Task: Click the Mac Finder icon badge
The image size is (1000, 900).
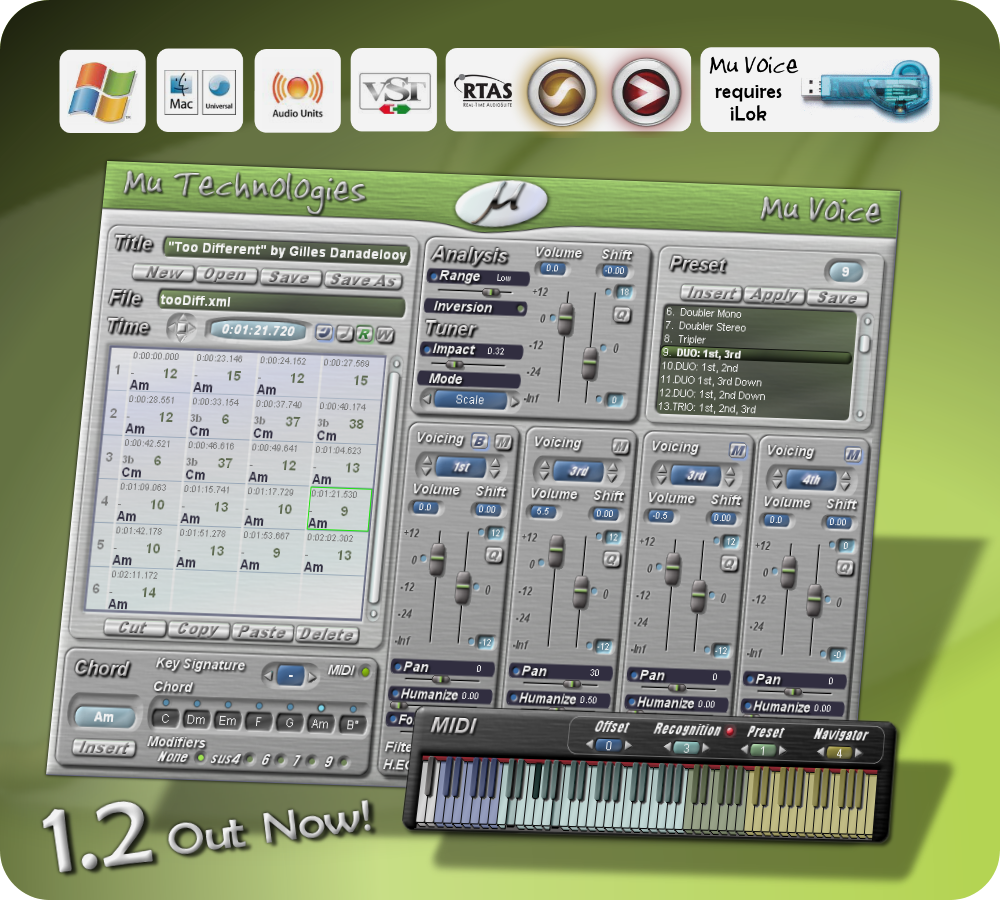Action: pyautogui.click(x=181, y=92)
